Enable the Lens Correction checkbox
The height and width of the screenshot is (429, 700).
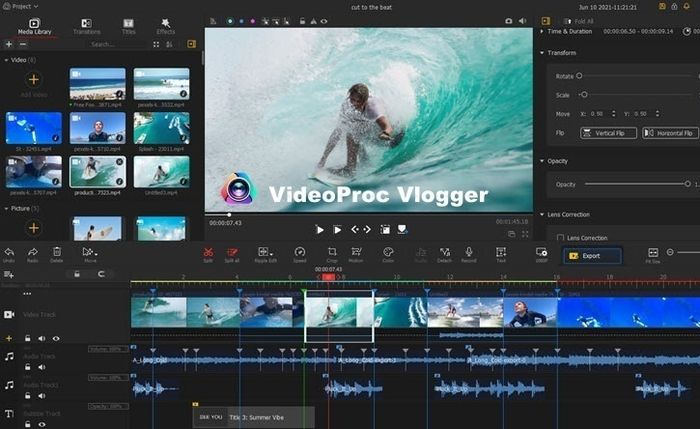(x=560, y=237)
